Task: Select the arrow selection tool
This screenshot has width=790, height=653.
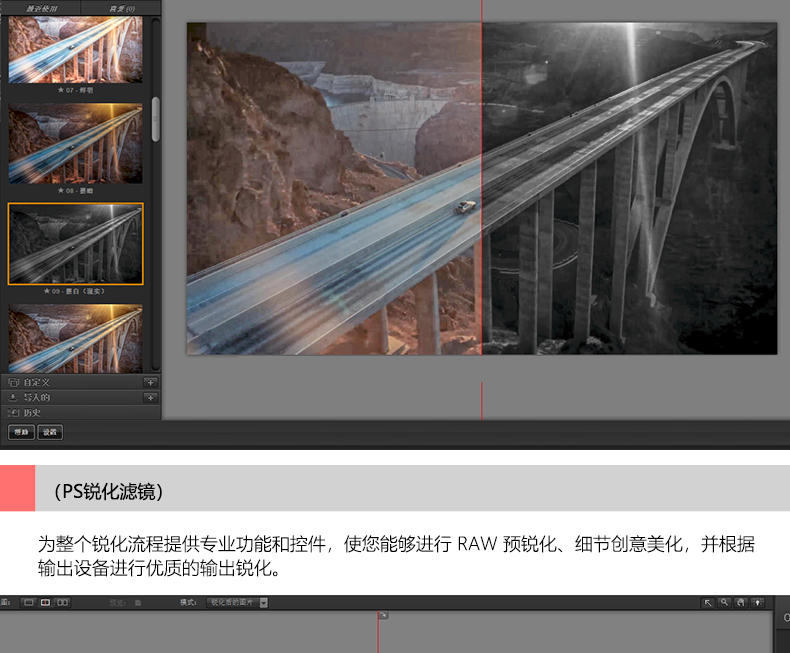Action: pos(708,603)
